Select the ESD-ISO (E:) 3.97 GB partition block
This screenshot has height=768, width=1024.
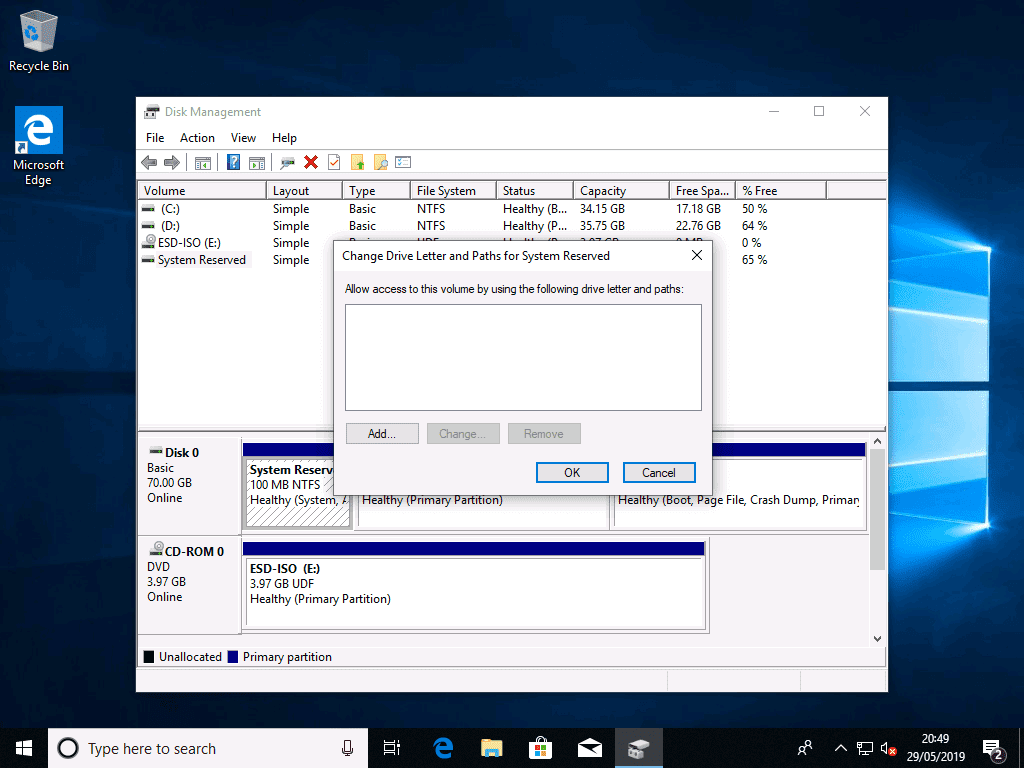[x=475, y=592]
